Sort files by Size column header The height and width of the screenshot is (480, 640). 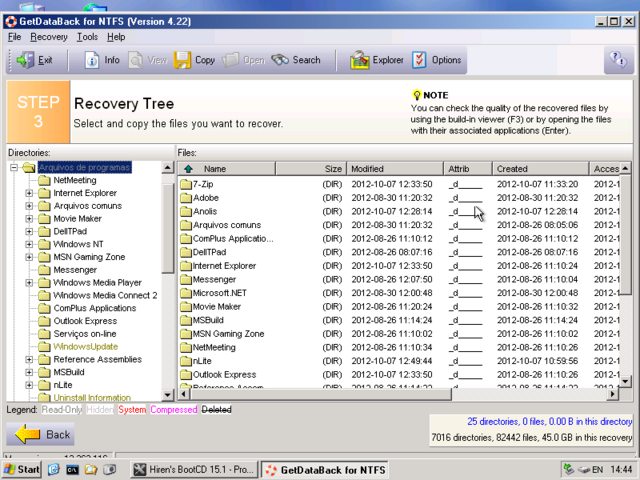coord(311,169)
